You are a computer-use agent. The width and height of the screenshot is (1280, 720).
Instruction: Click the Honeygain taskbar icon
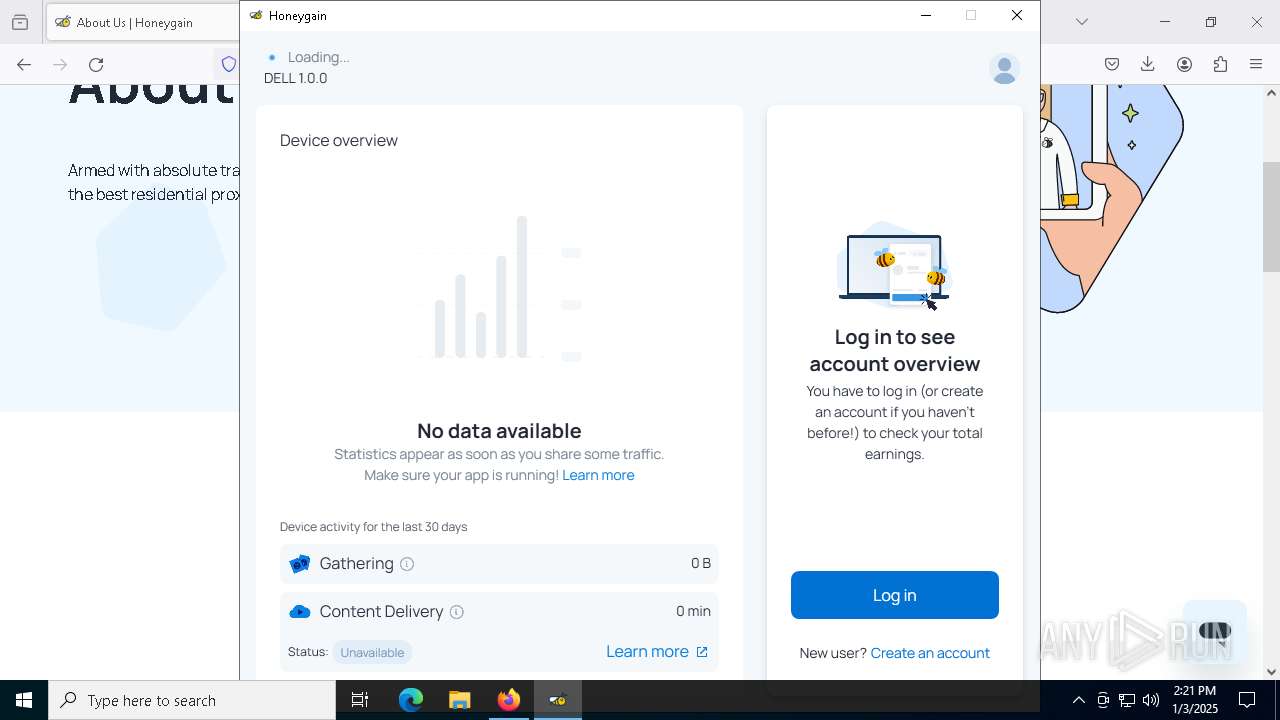pos(558,700)
